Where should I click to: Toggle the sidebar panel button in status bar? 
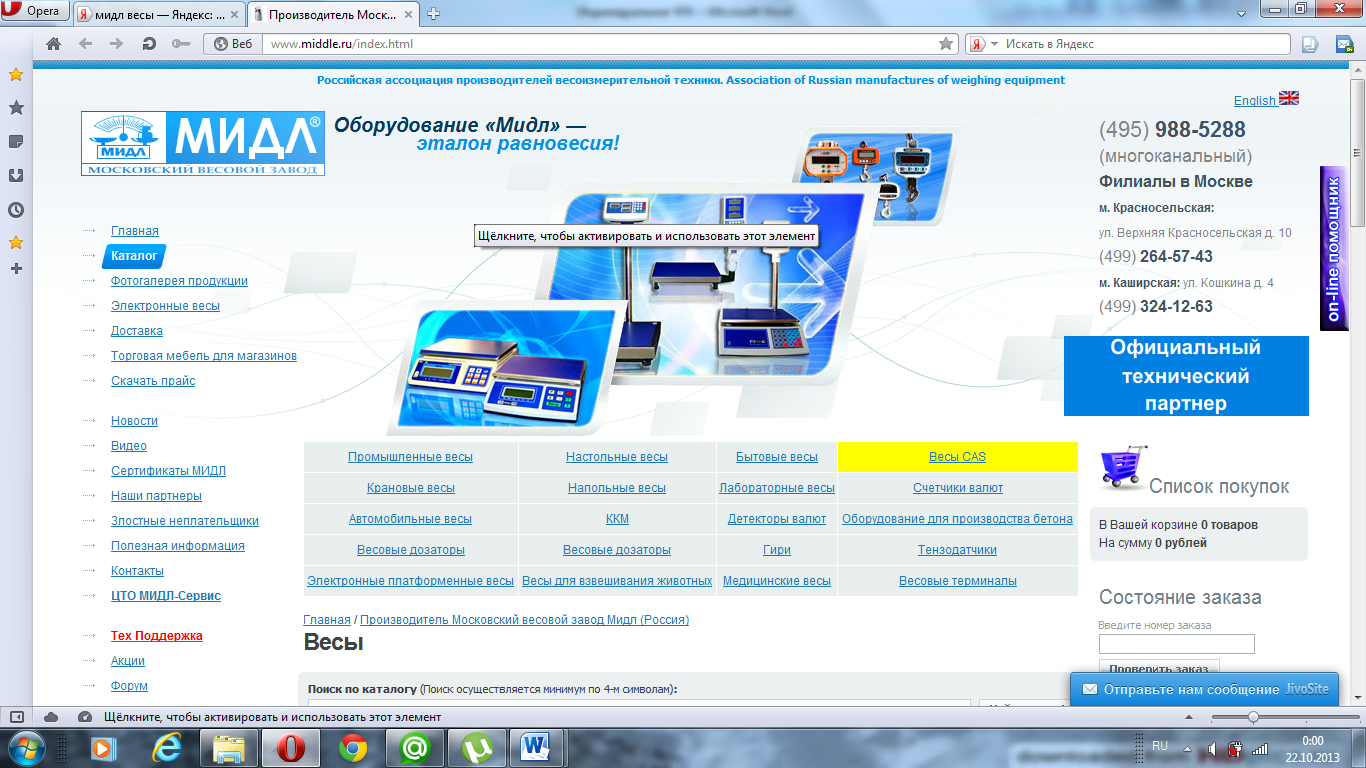[17, 717]
